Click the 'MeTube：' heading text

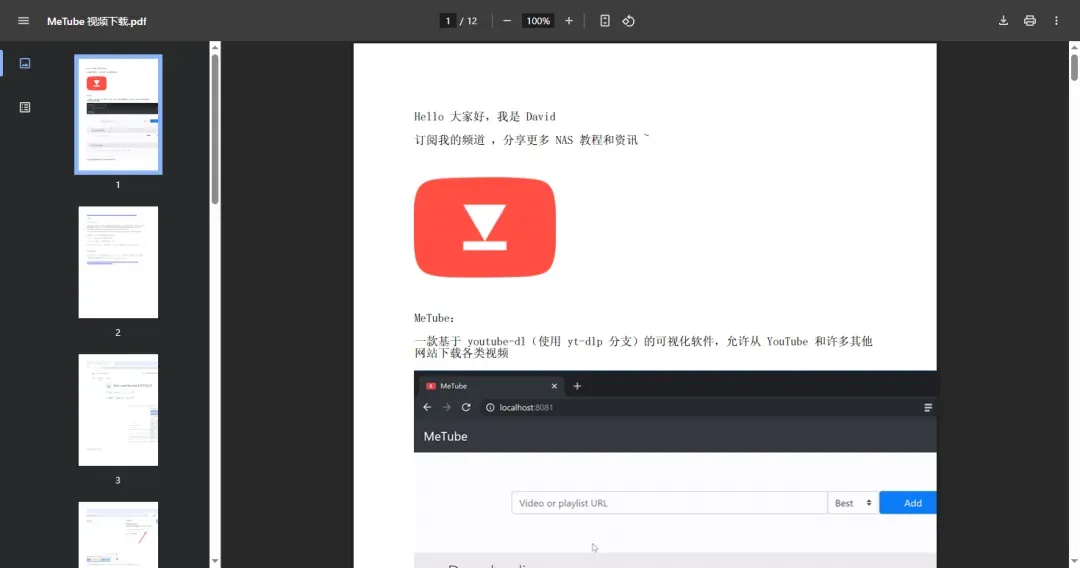tap(435, 318)
